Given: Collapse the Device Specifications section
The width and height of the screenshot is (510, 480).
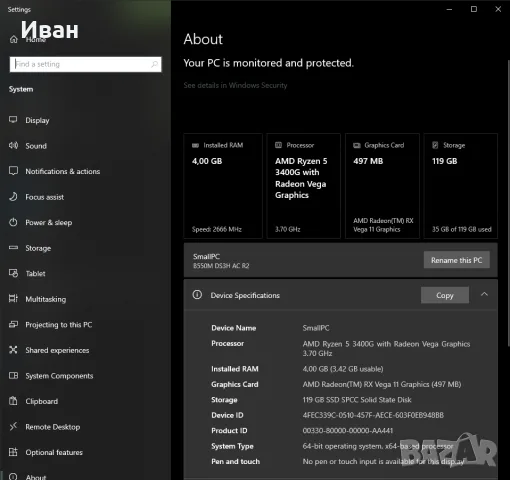Looking at the screenshot, I should coord(484,294).
